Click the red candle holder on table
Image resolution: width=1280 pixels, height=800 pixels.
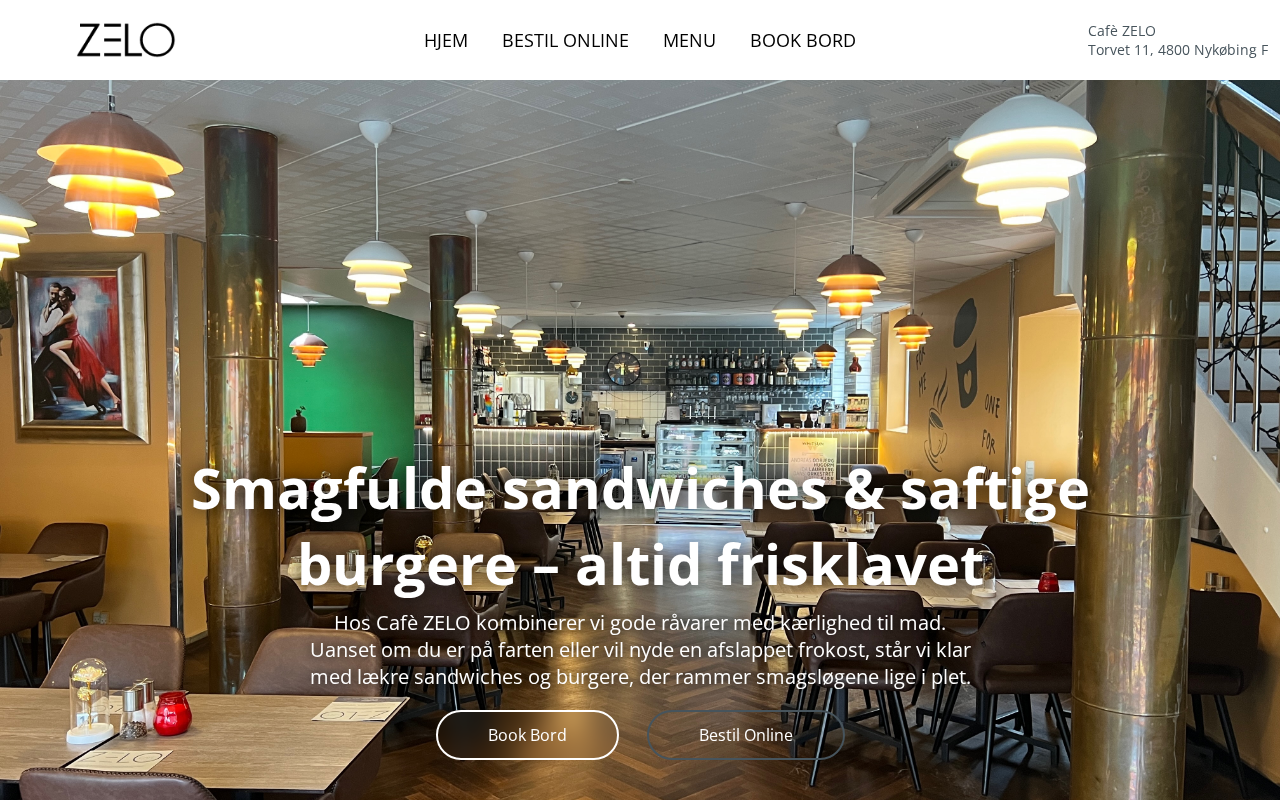pos(173,713)
